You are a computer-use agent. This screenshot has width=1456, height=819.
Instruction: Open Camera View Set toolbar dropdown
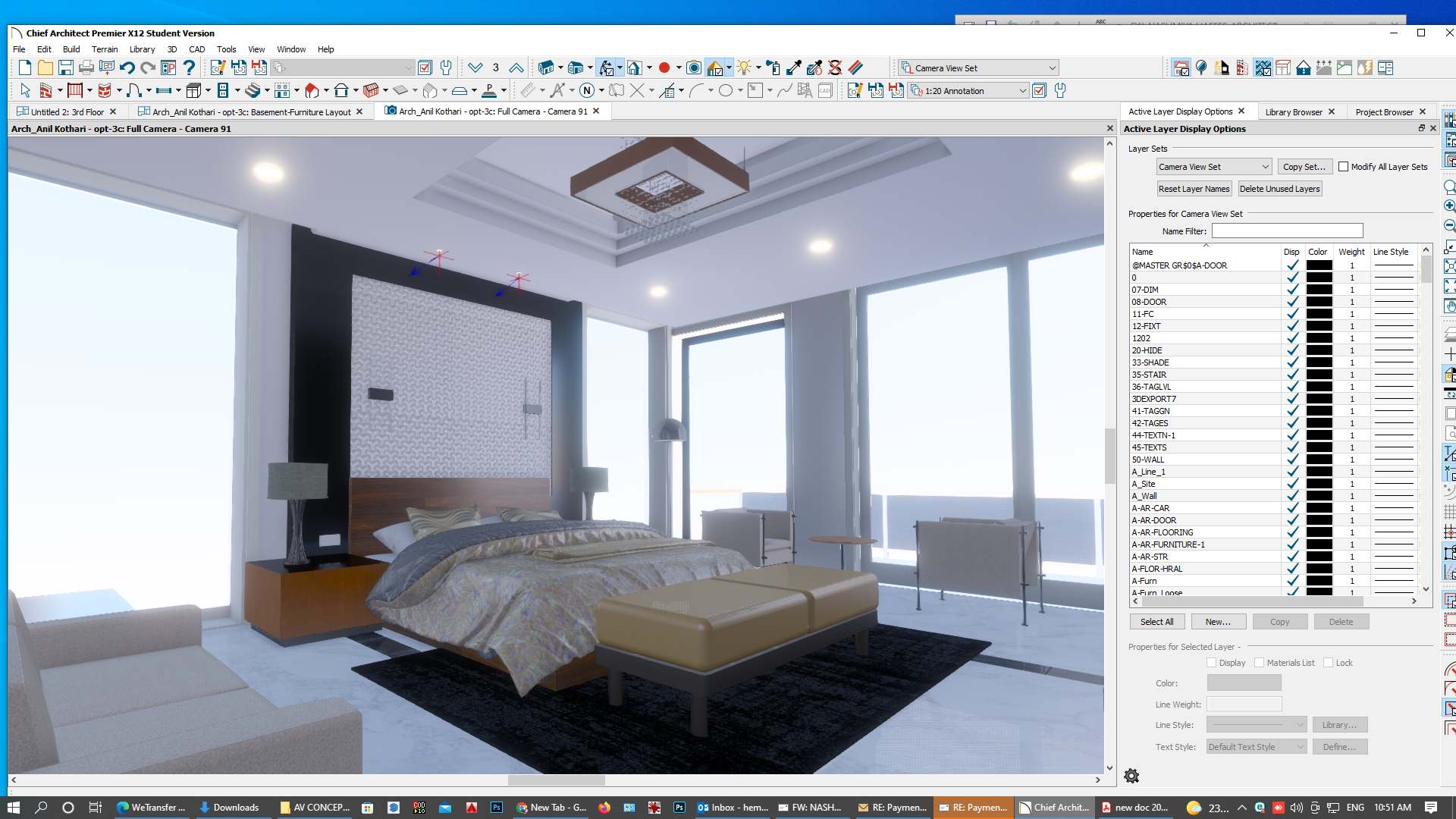click(x=1052, y=68)
